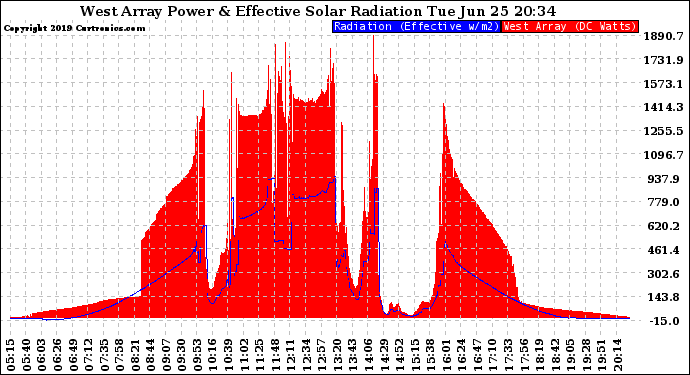The image size is (690, 375).
Task: Click the 19:28 time label
Action: coord(586,355)
